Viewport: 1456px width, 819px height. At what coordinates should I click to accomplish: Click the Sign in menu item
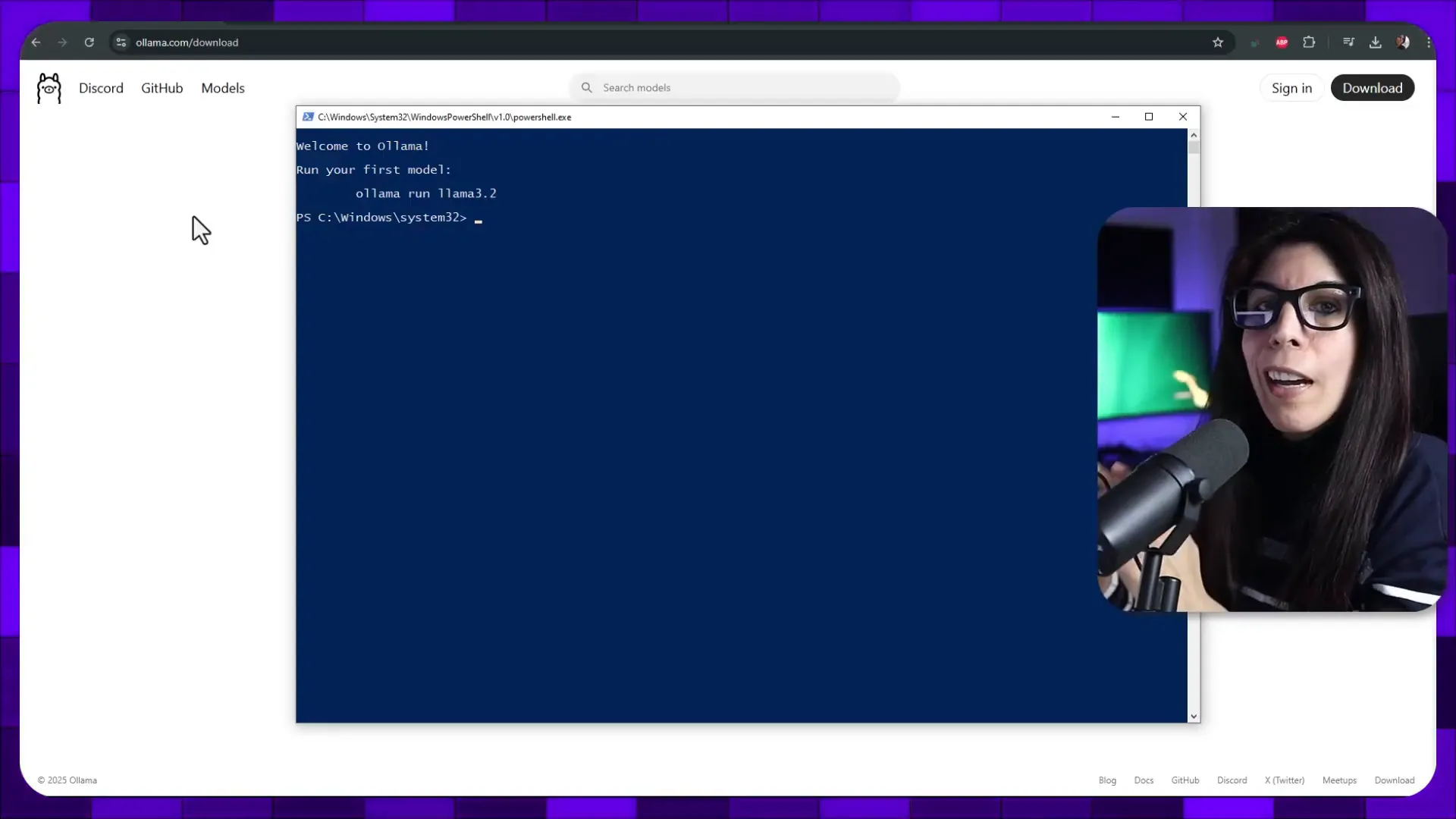pyautogui.click(x=1292, y=88)
